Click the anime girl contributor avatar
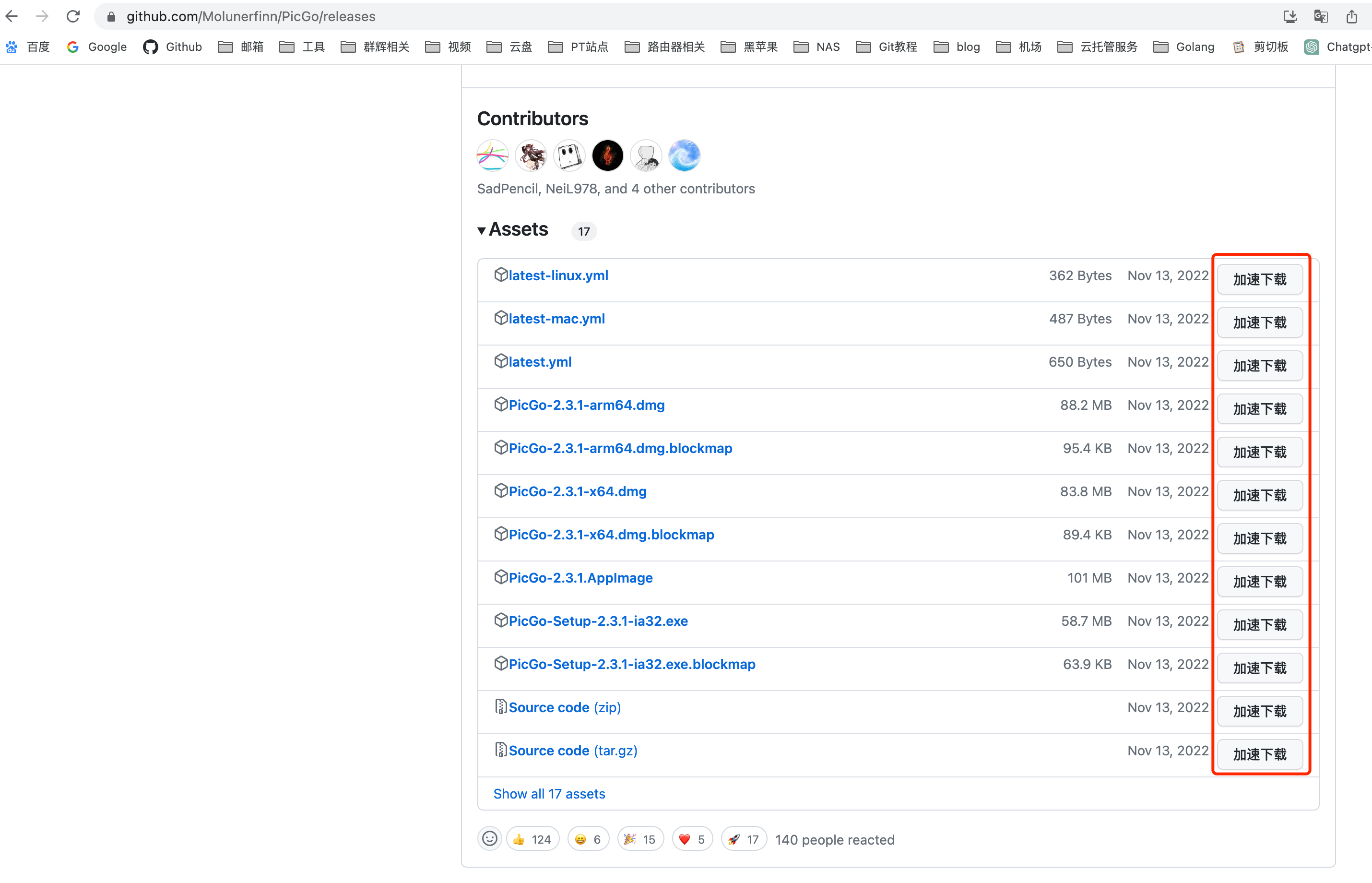1372x883 pixels. [x=531, y=155]
